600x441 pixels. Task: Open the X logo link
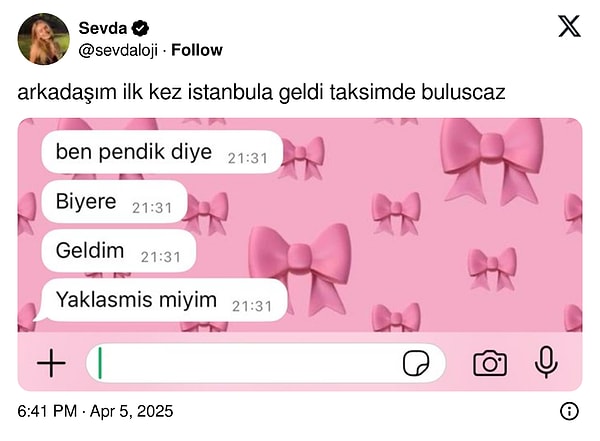pos(569,26)
